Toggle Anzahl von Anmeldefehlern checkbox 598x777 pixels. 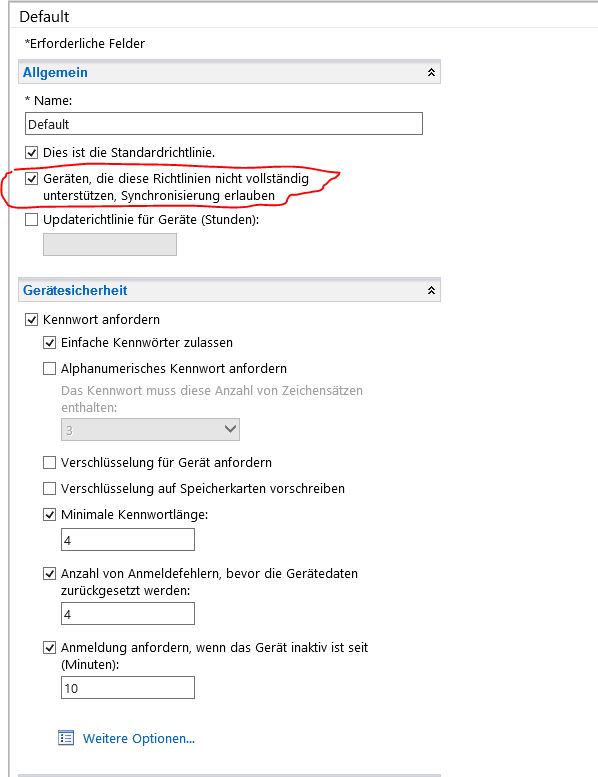pos(50,574)
